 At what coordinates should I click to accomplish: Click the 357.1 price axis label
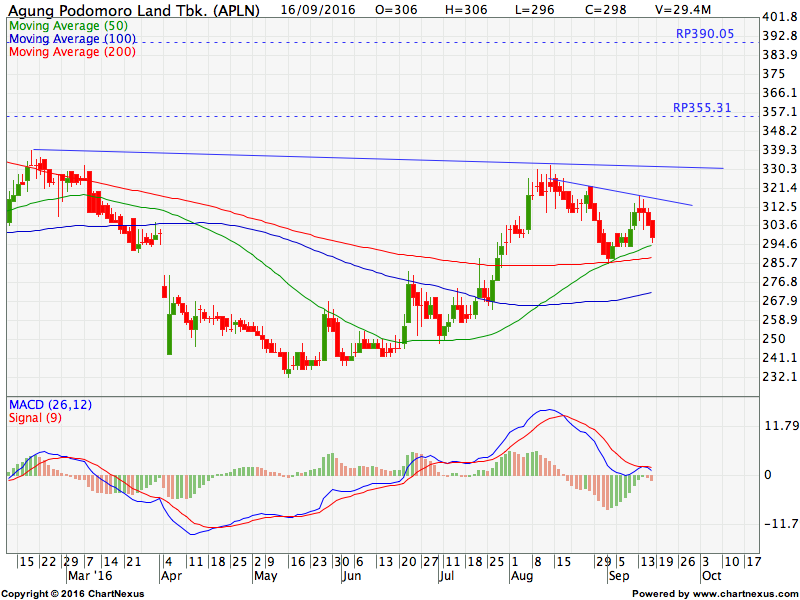tap(779, 112)
